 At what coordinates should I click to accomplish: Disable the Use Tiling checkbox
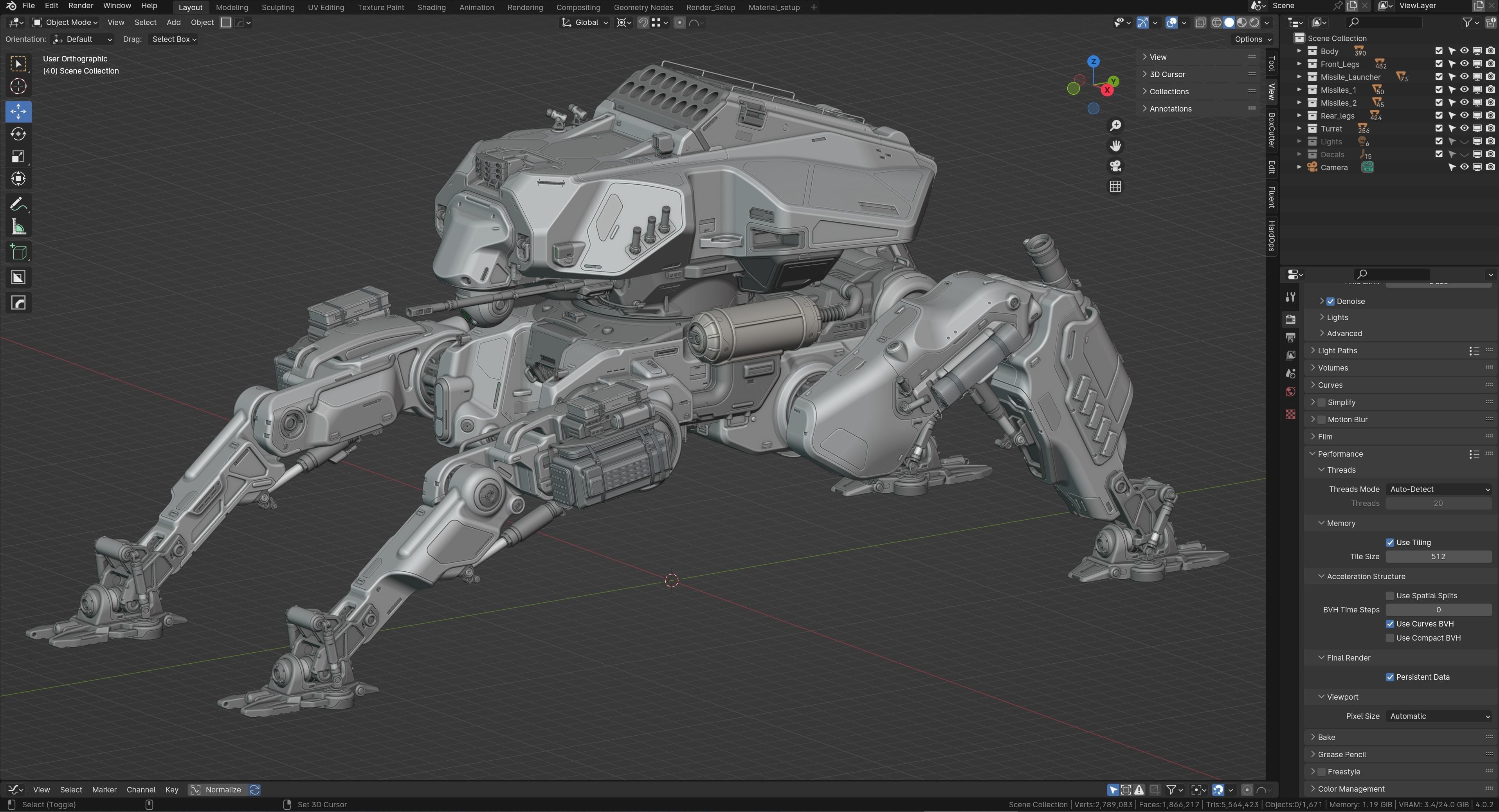1389,543
